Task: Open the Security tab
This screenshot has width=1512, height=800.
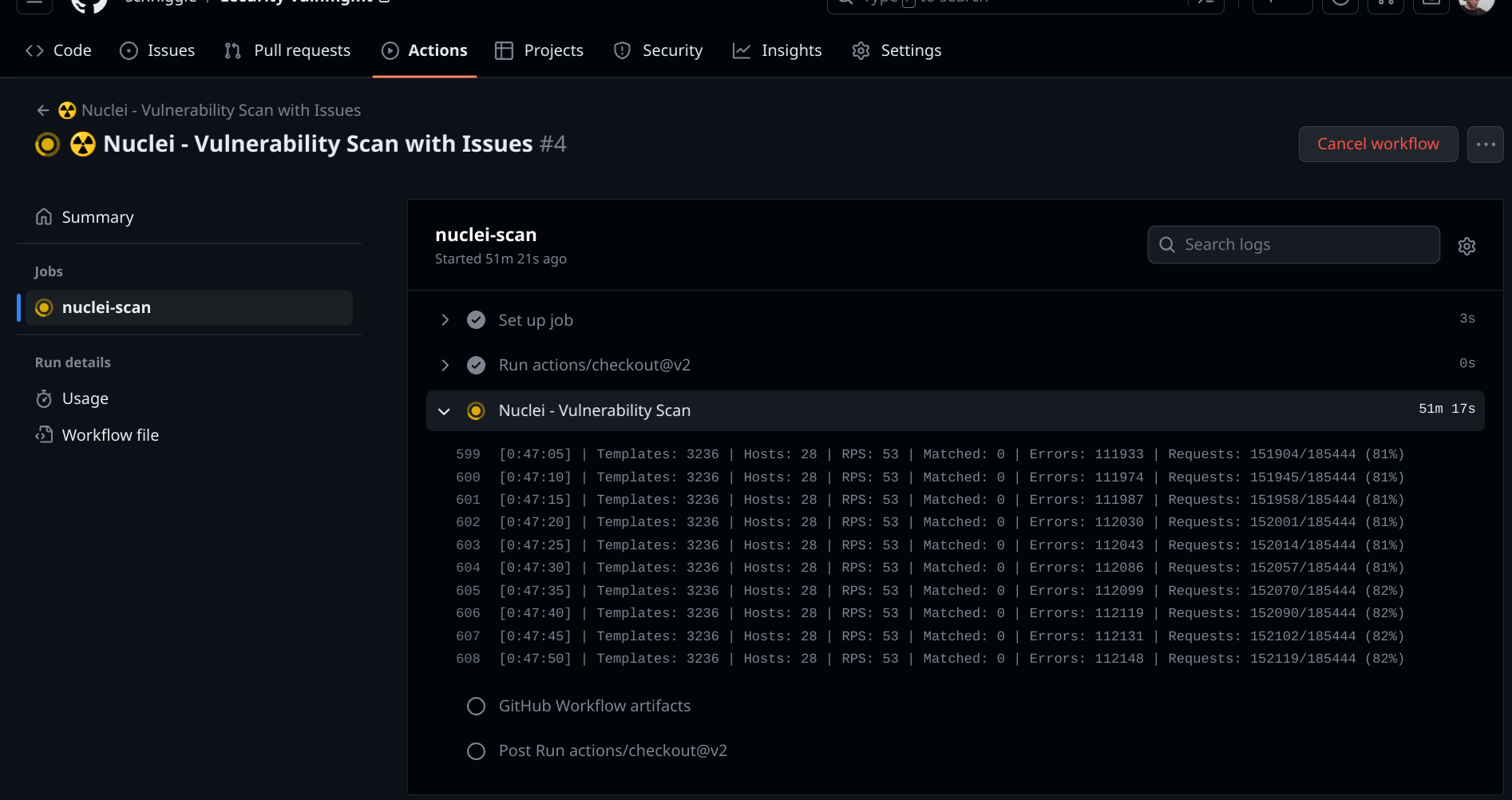Action: tap(659, 50)
